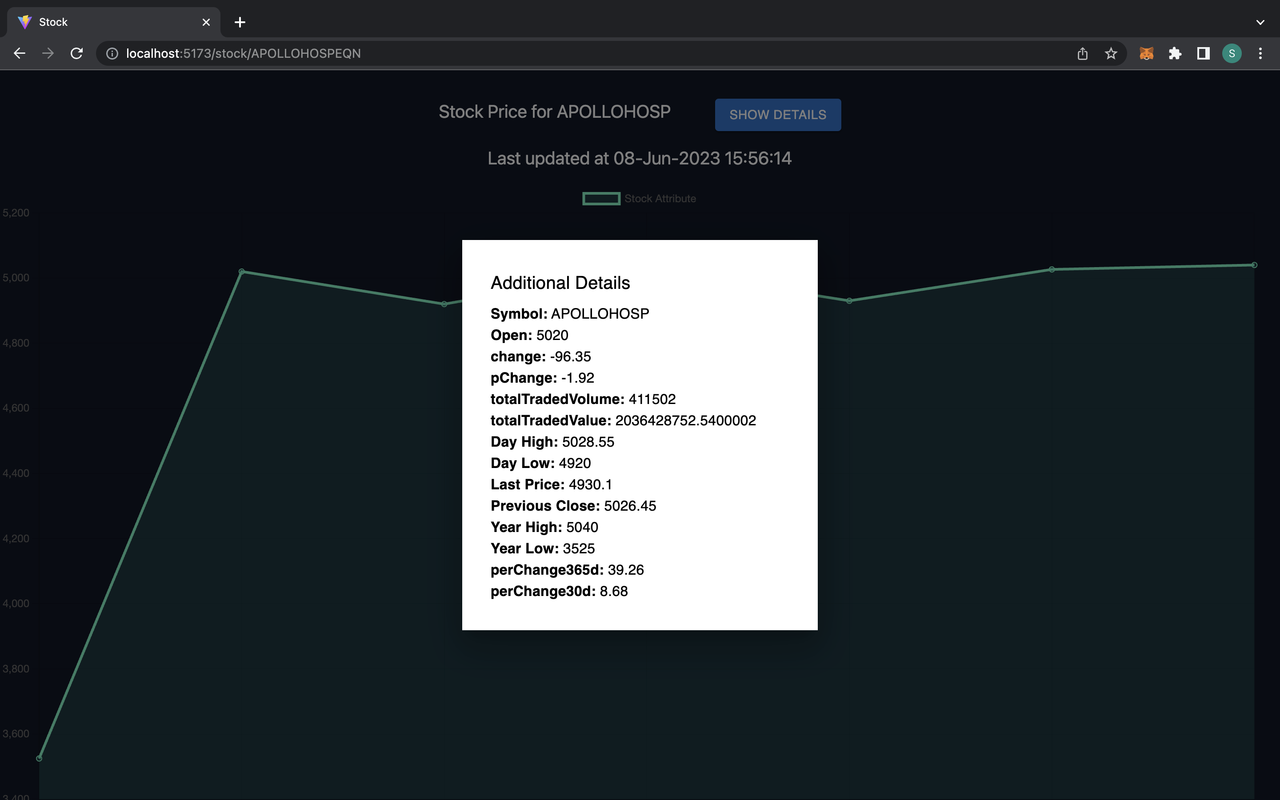
Task: Click the 3,800 y-axis label
Action: tap(16, 669)
